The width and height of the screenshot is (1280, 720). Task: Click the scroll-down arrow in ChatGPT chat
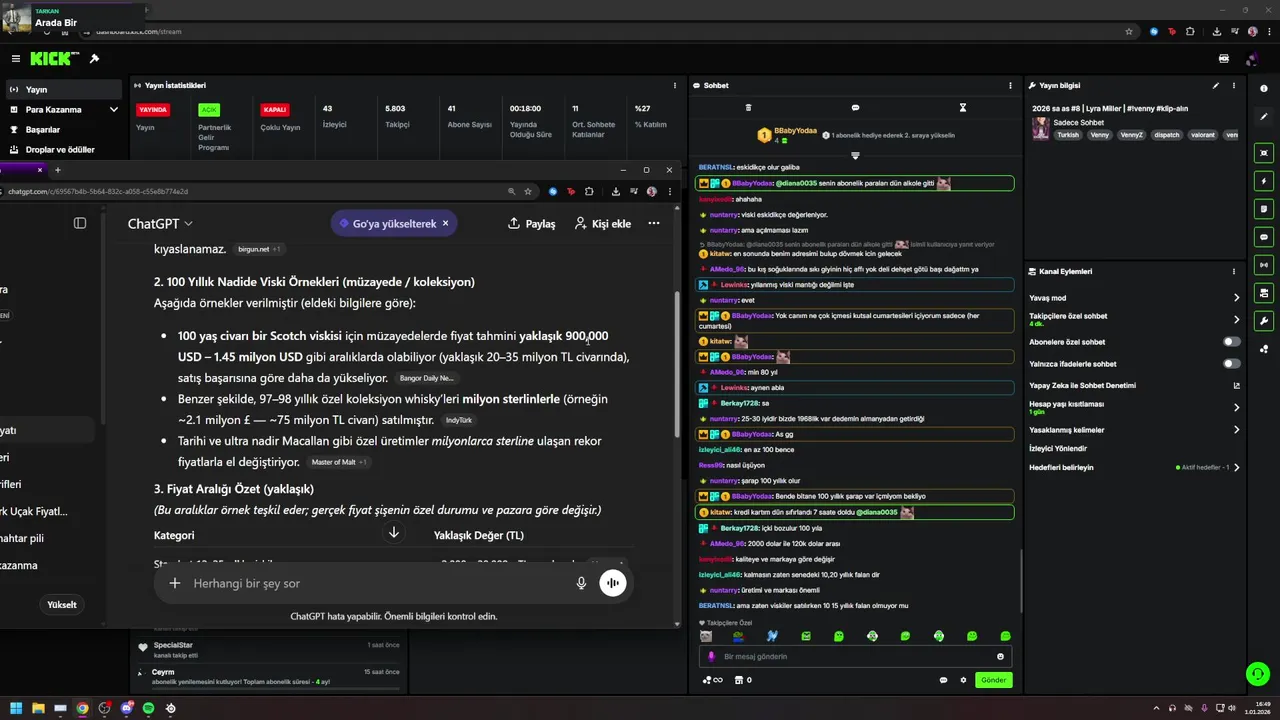pos(394,533)
